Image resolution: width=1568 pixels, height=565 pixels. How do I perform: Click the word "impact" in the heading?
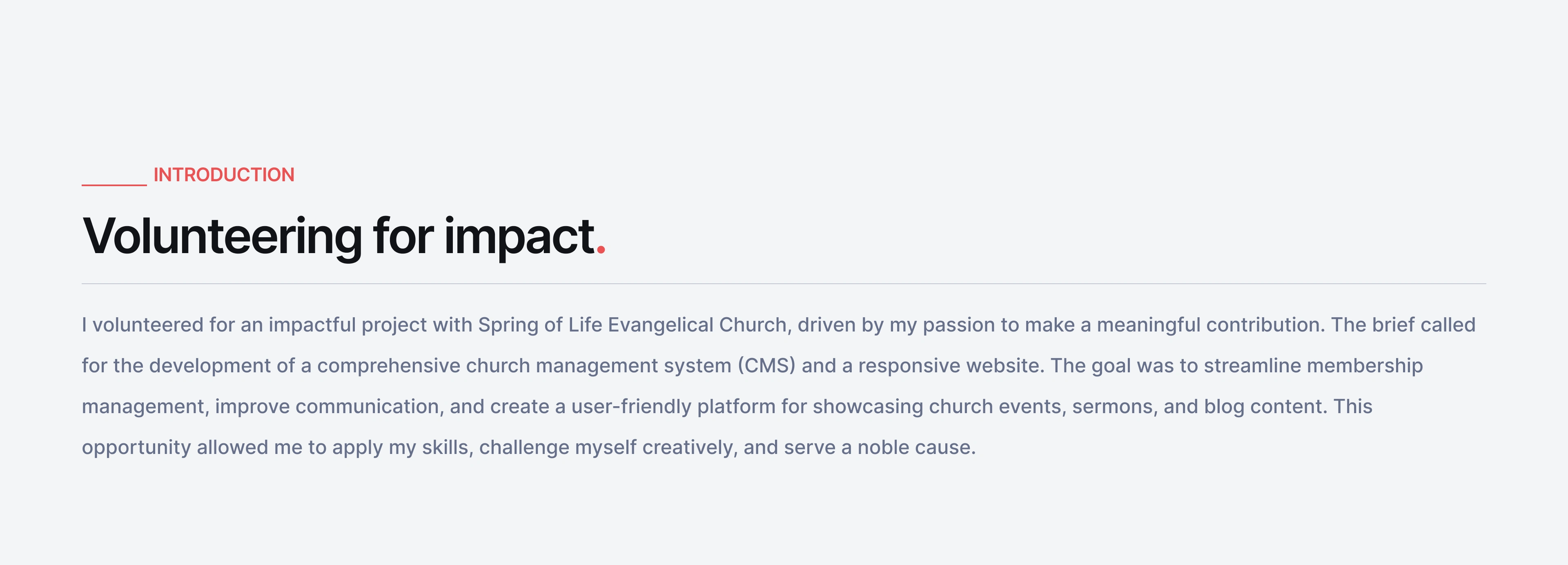pyautogui.click(x=519, y=236)
